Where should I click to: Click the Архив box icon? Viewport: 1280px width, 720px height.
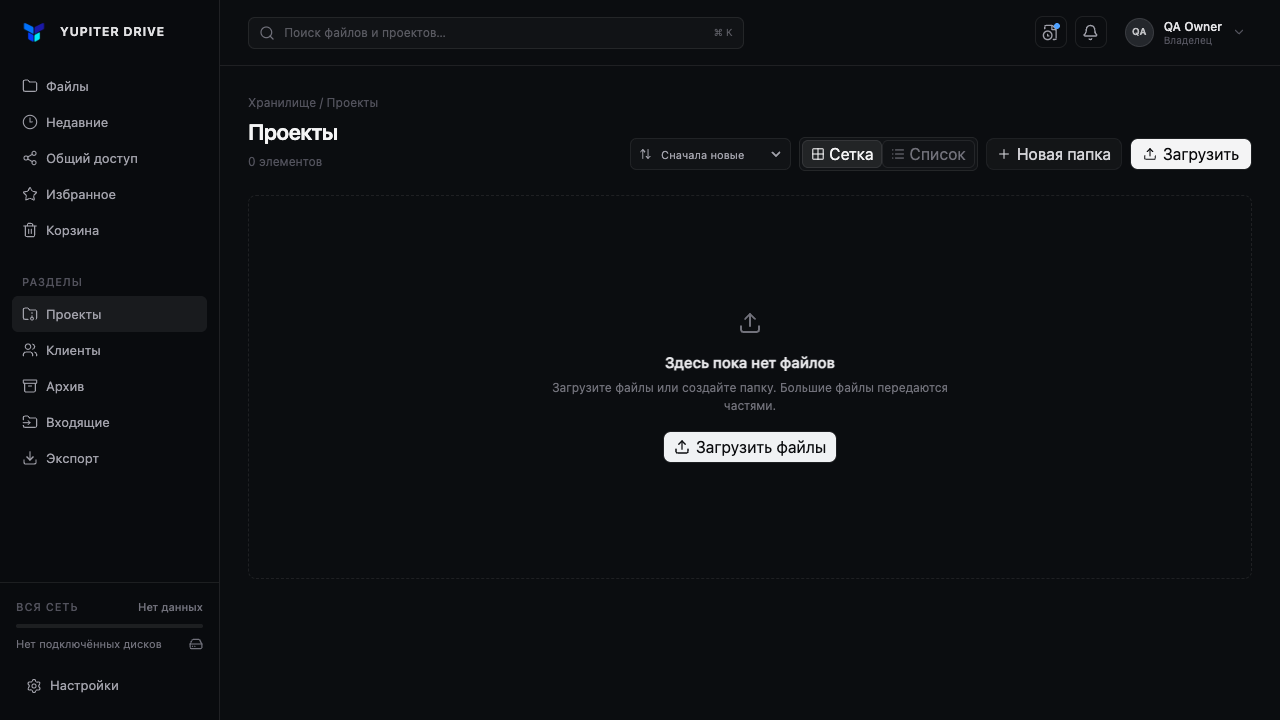pos(30,386)
